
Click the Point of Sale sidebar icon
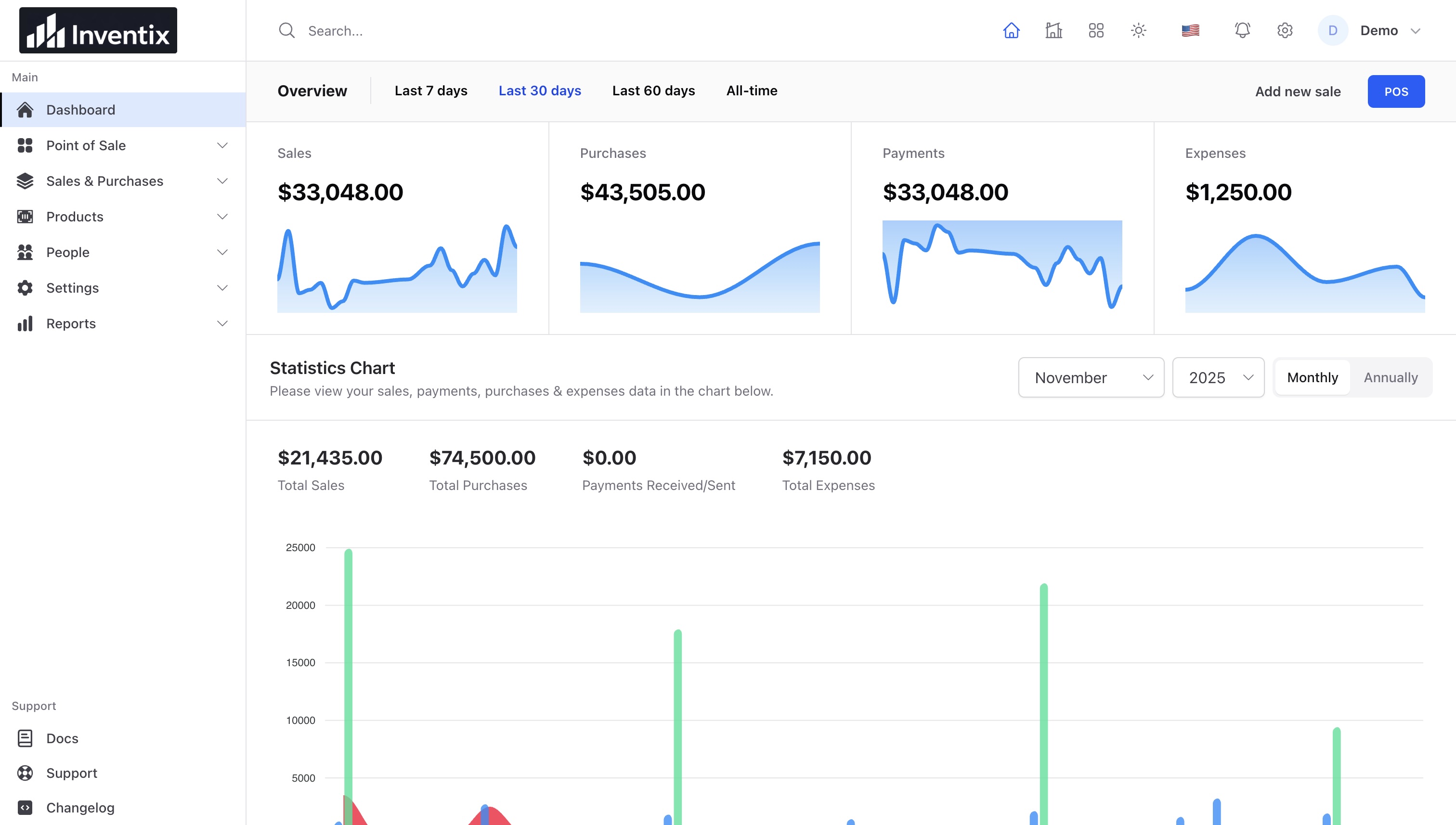click(x=25, y=146)
